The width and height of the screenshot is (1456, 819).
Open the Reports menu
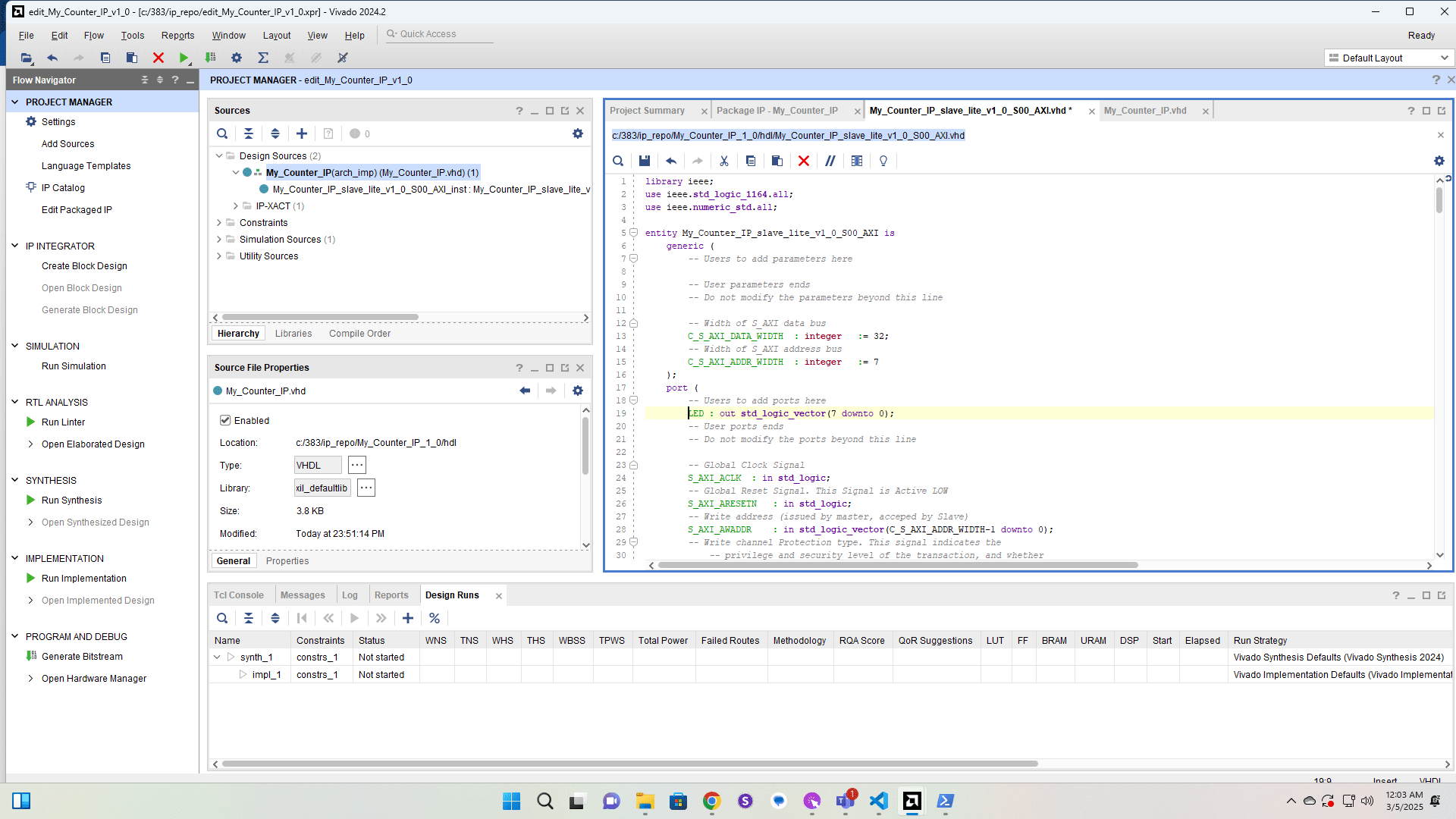pyautogui.click(x=177, y=36)
